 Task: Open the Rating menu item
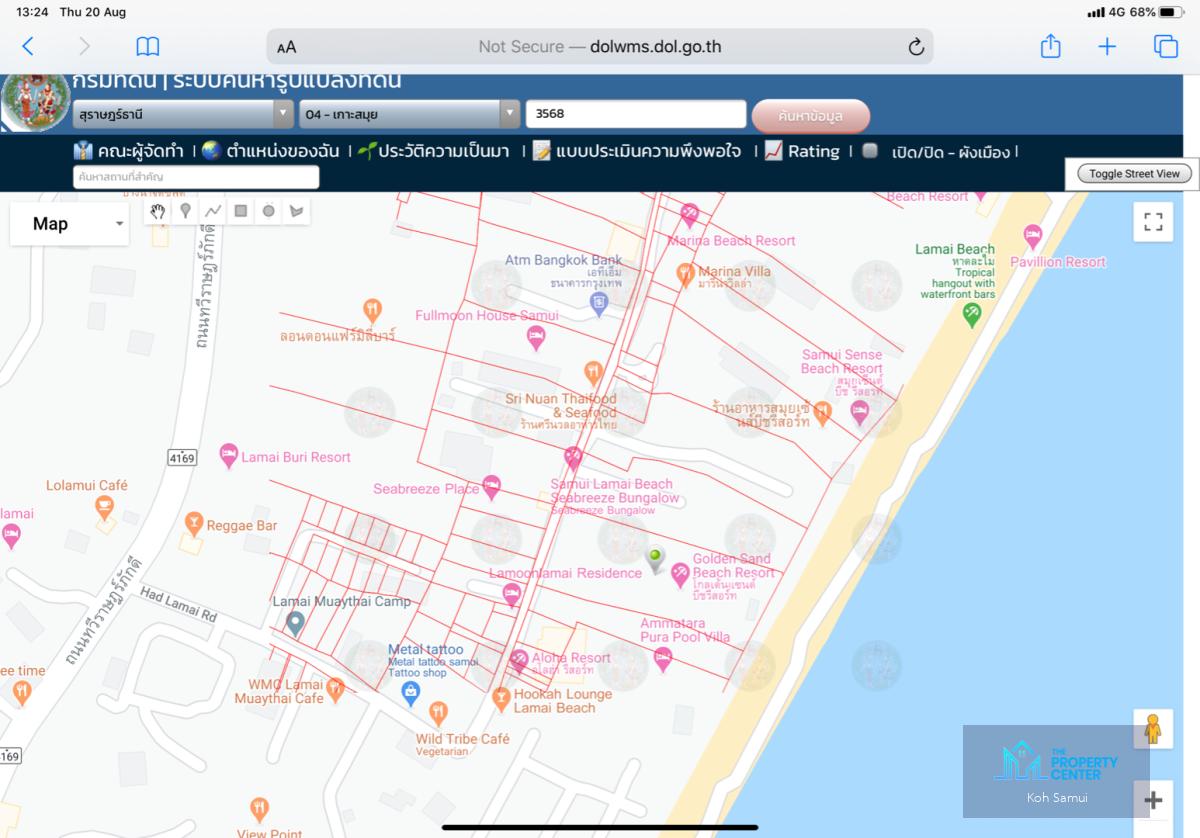(x=802, y=151)
